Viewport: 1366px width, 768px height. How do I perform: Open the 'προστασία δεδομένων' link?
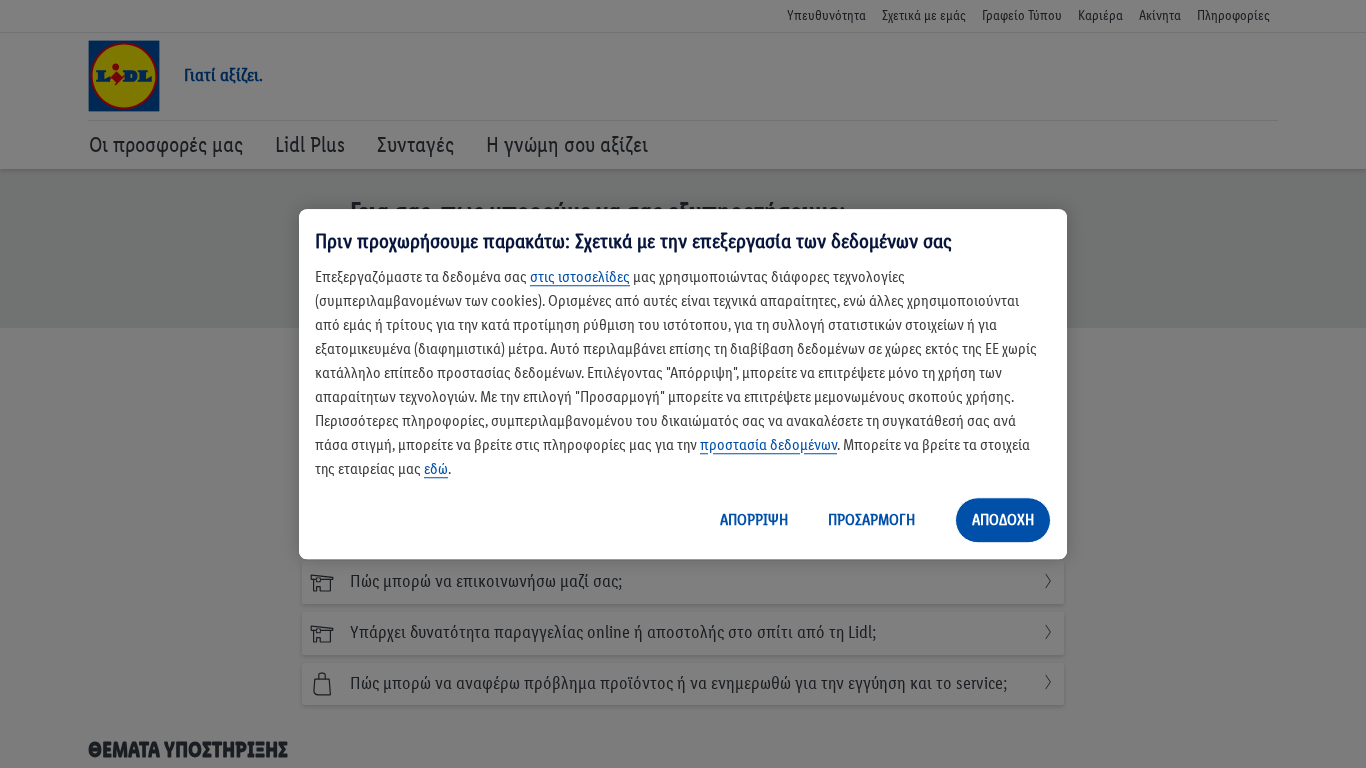769,445
